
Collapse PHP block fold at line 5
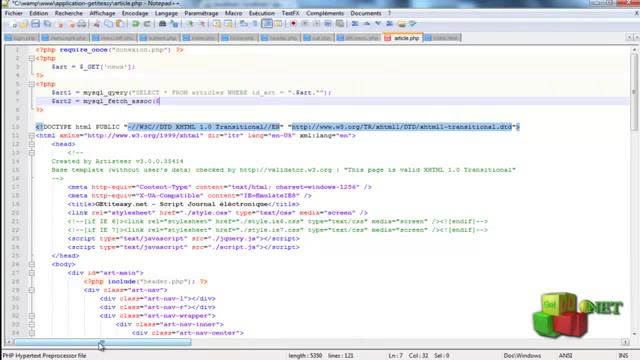pyautogui.click(x=31, y=84)
